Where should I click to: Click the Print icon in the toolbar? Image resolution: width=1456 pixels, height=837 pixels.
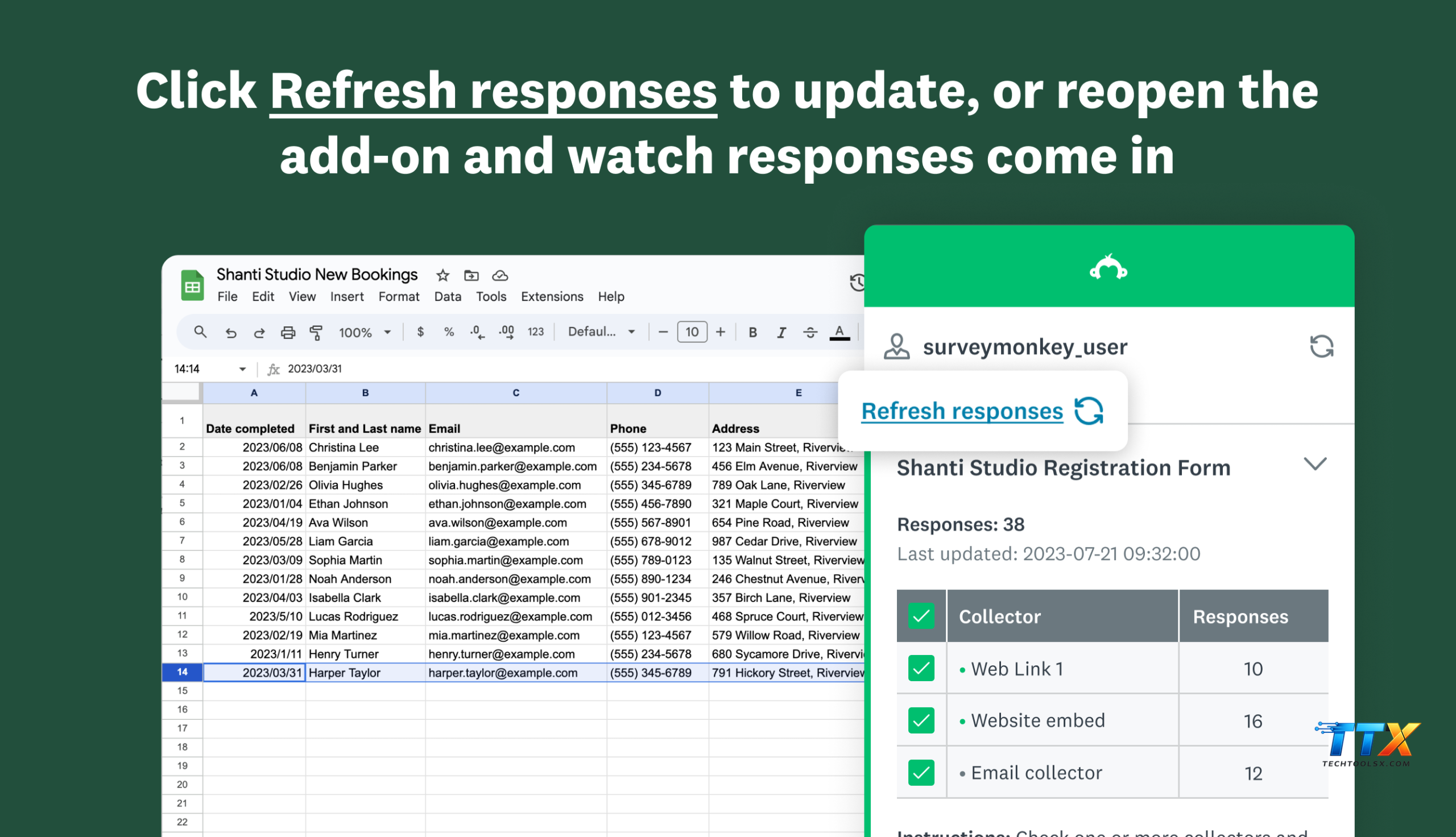click(x=288, y=332)
